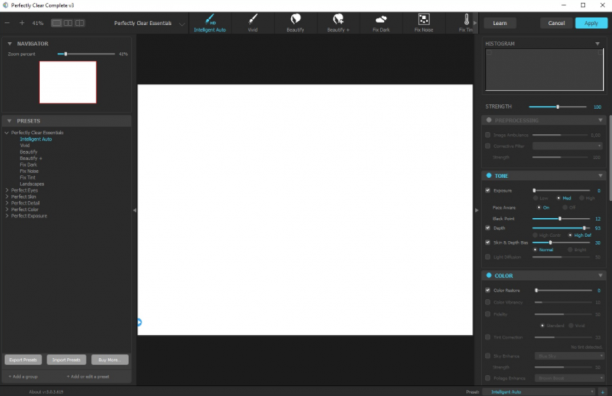
Task: Open the Learn button
Action: [x=500, y=23]
